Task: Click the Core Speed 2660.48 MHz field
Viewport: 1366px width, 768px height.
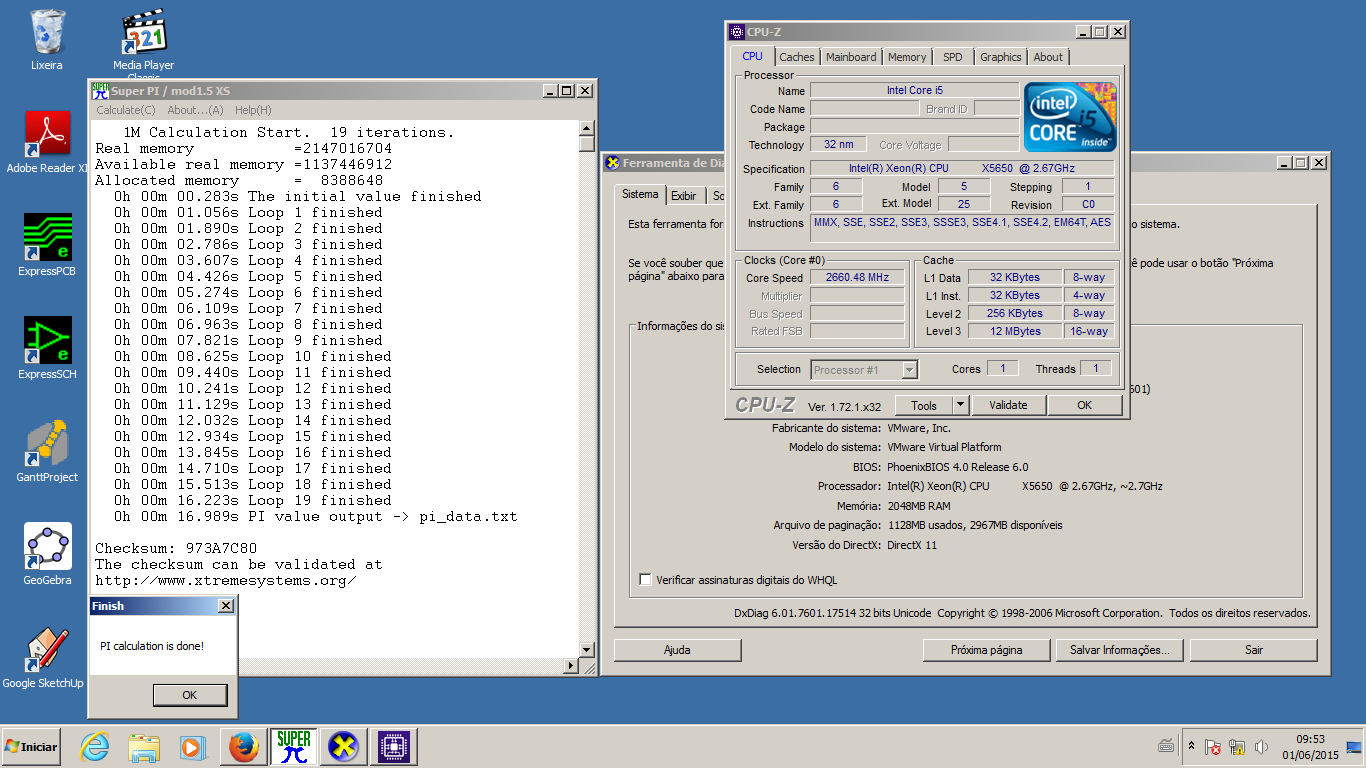Action: tap(857, 278)
